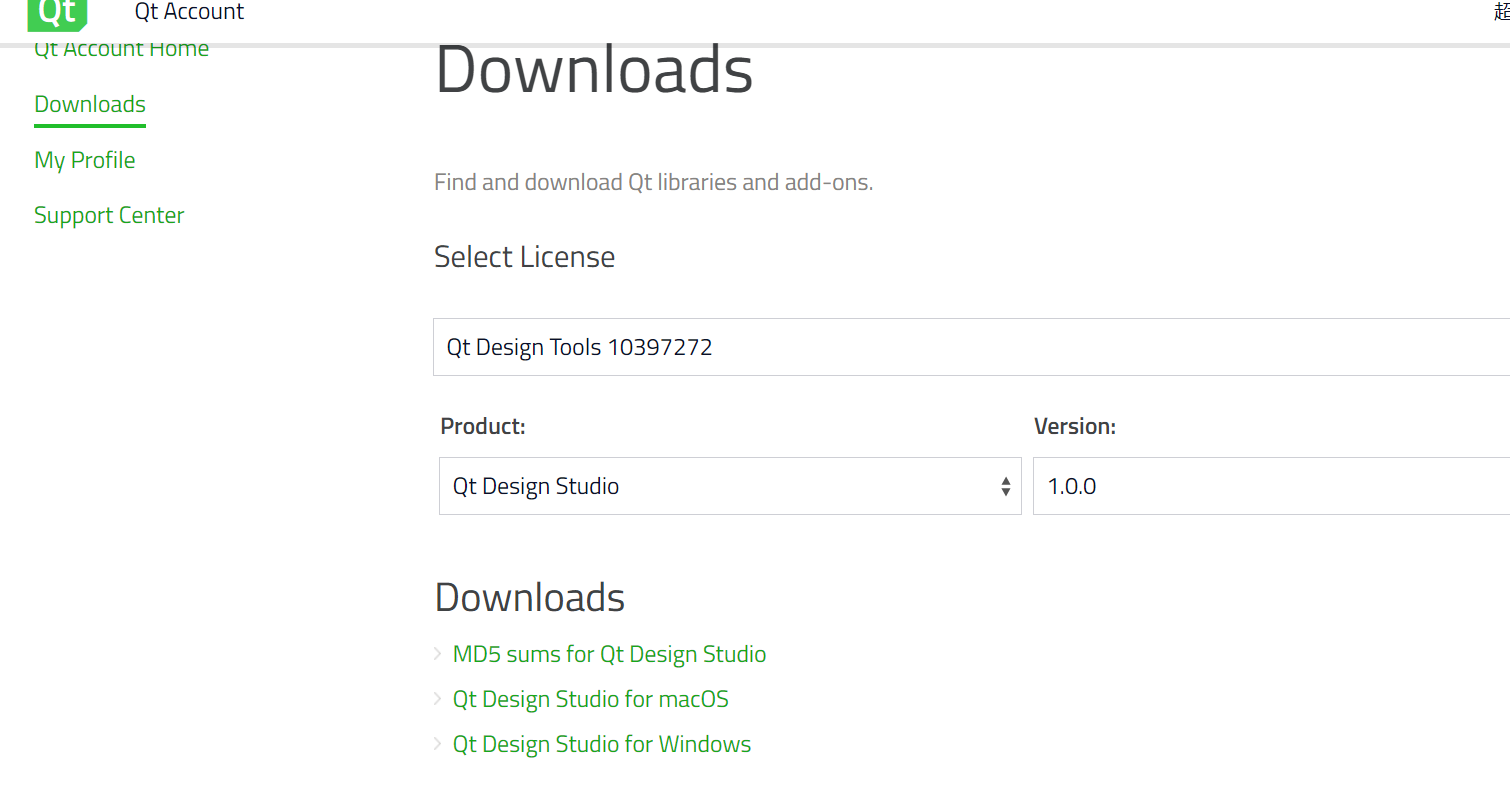
Task: Expand MD5 sums for Qt Design Studio
Action: pyautogui.click(x=609, y=654)
